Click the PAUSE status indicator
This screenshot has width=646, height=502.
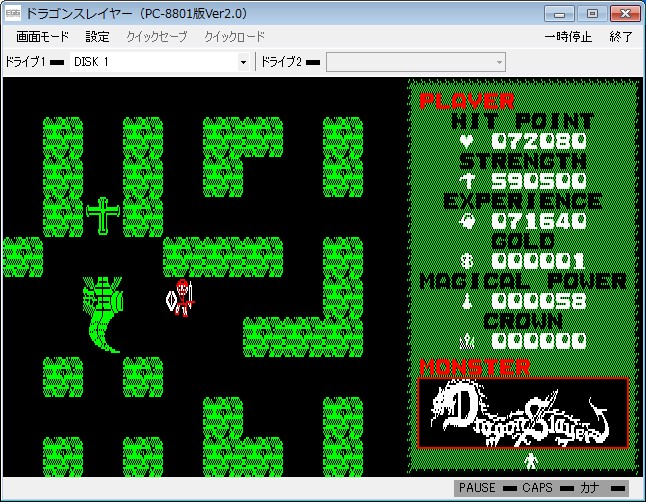coord(488,488)
